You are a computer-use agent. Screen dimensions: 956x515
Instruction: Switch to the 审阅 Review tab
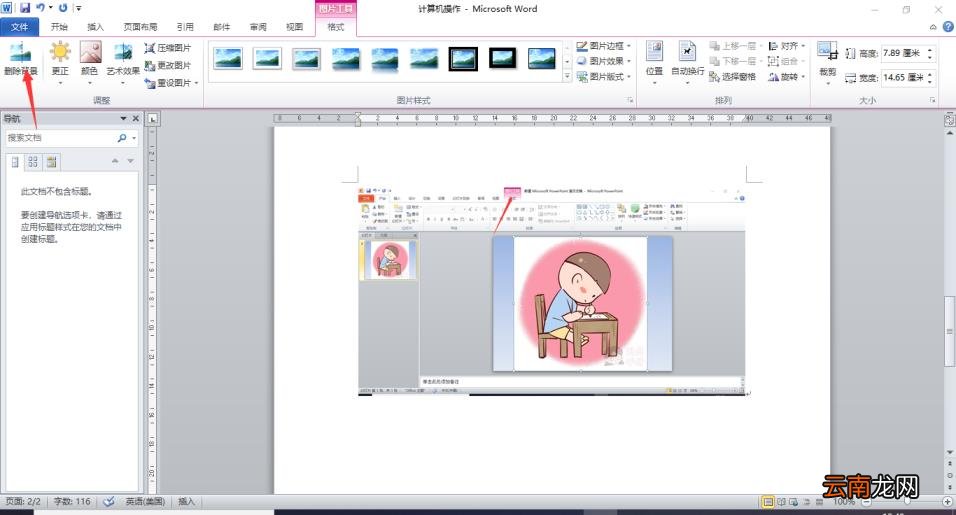point(258,27)
